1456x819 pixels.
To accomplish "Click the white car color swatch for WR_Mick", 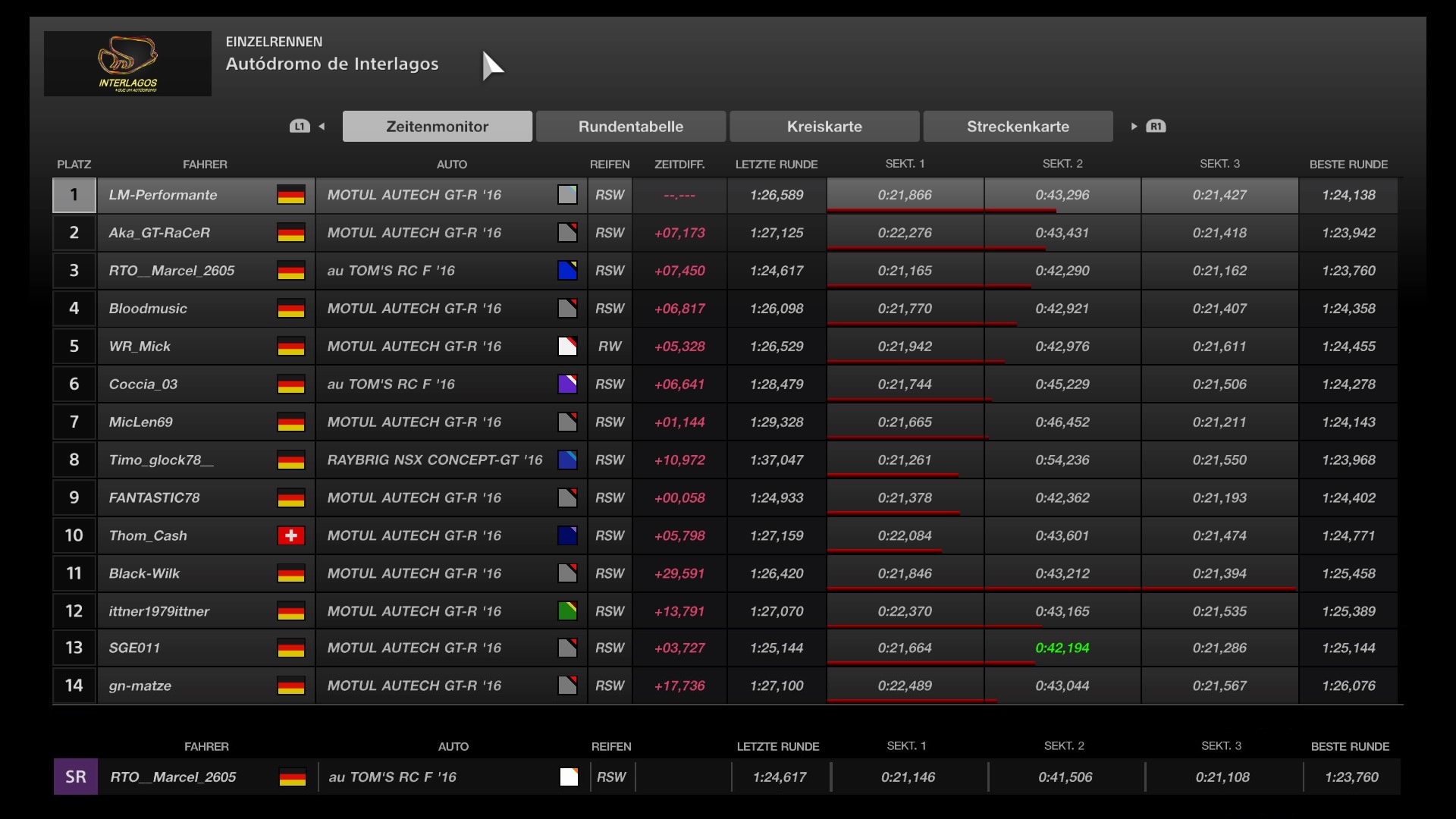I will (567, 347).
